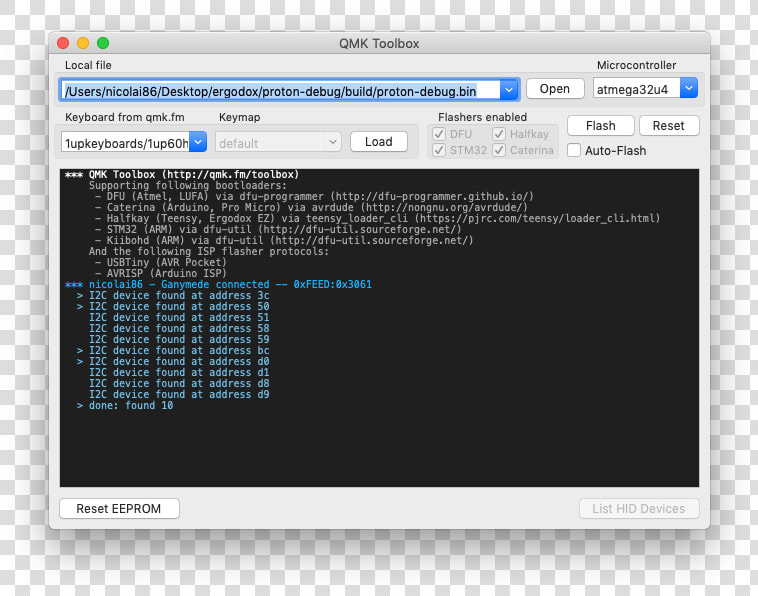Click the STM32 (ARM) via dfu-util line
This screenshot has height=596, width=758.
[x=278, y=230]
